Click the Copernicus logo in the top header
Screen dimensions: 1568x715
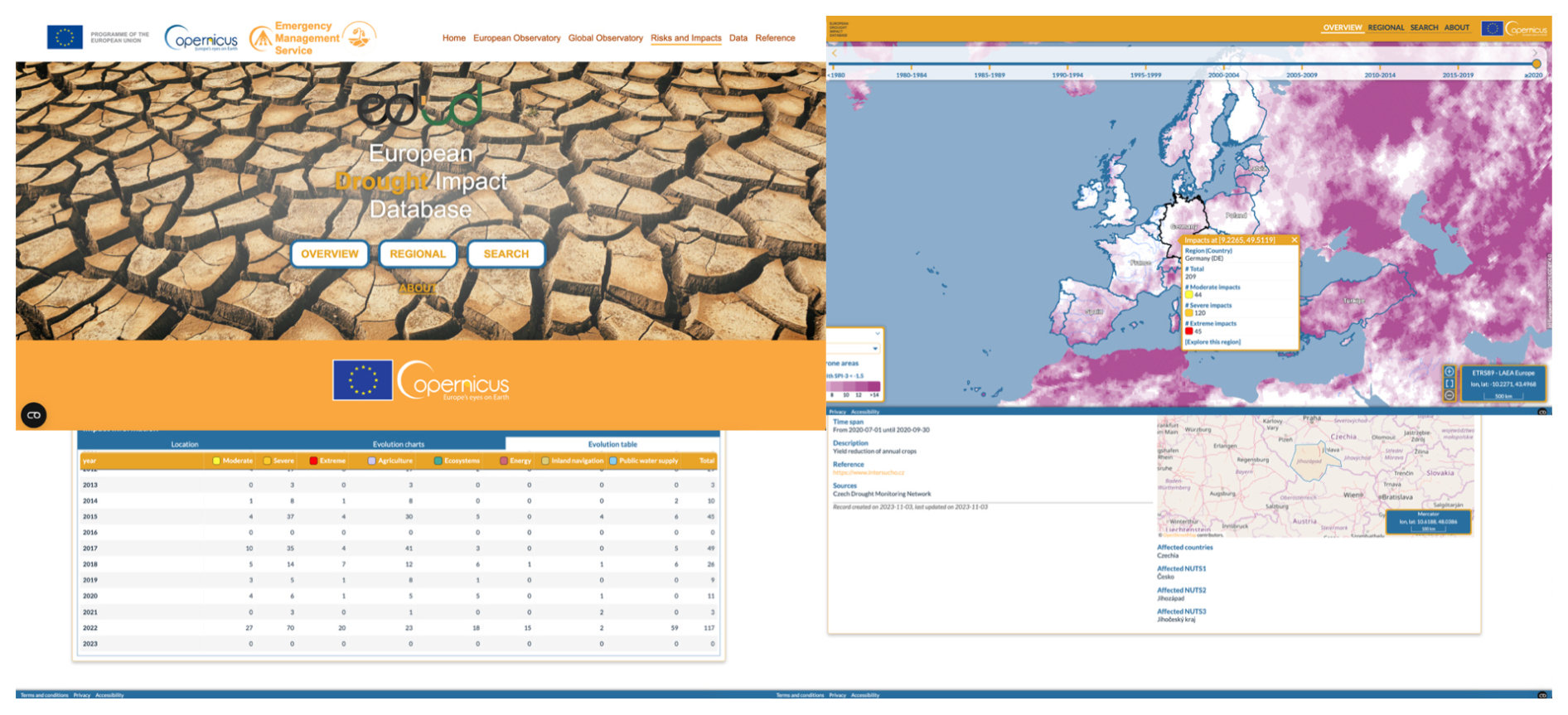click(201, 38)
